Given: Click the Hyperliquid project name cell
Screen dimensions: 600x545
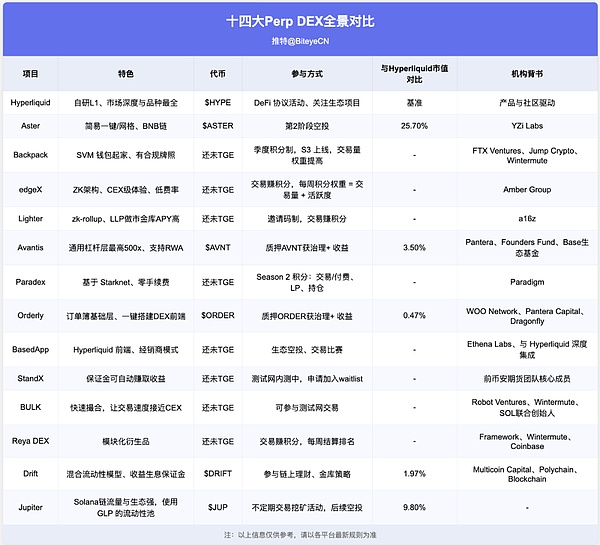Looking at the screenshot, I should pos(30,102).
